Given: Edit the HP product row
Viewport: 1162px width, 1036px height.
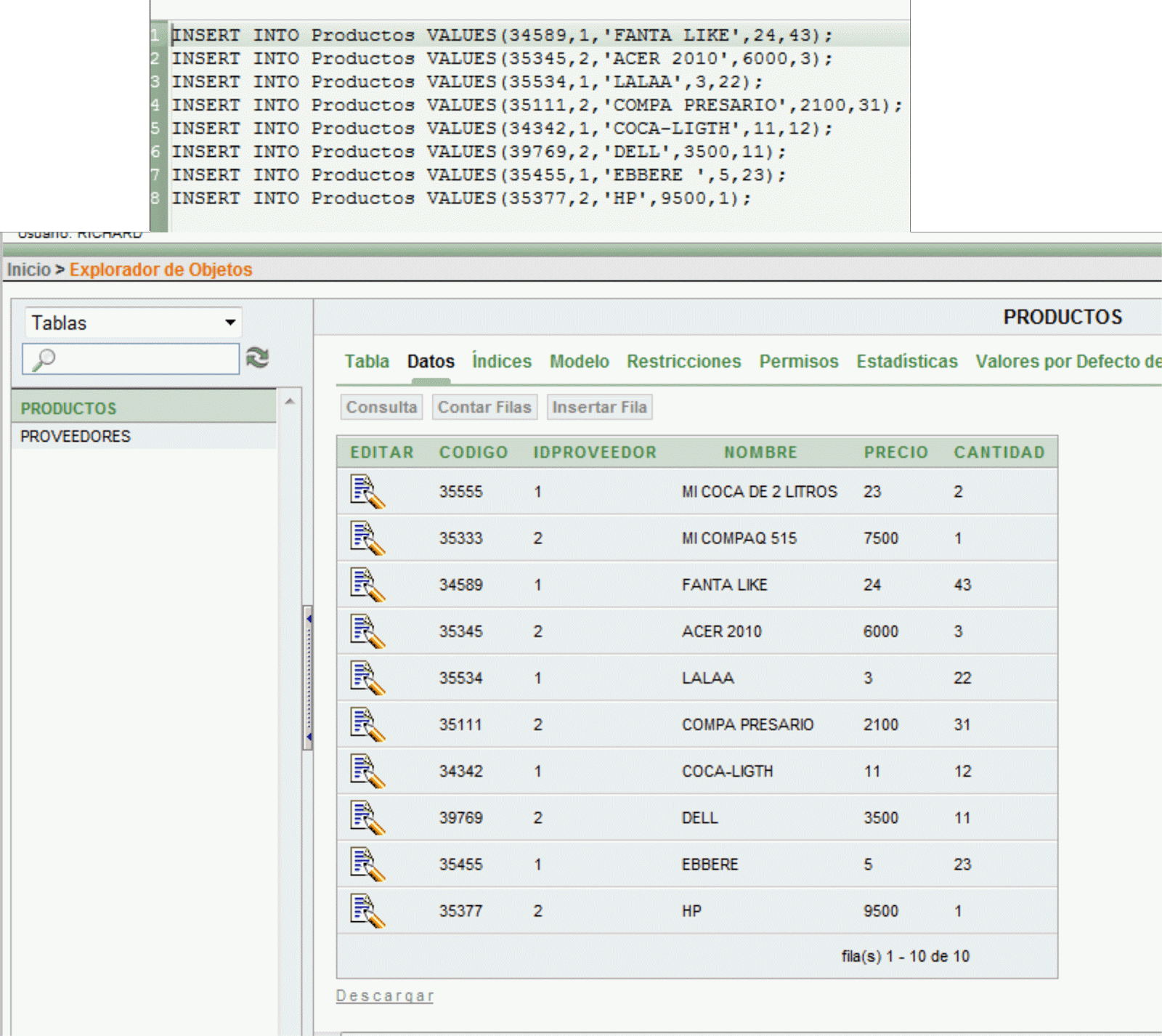Looking at the screenshot, I should [367, 911].
